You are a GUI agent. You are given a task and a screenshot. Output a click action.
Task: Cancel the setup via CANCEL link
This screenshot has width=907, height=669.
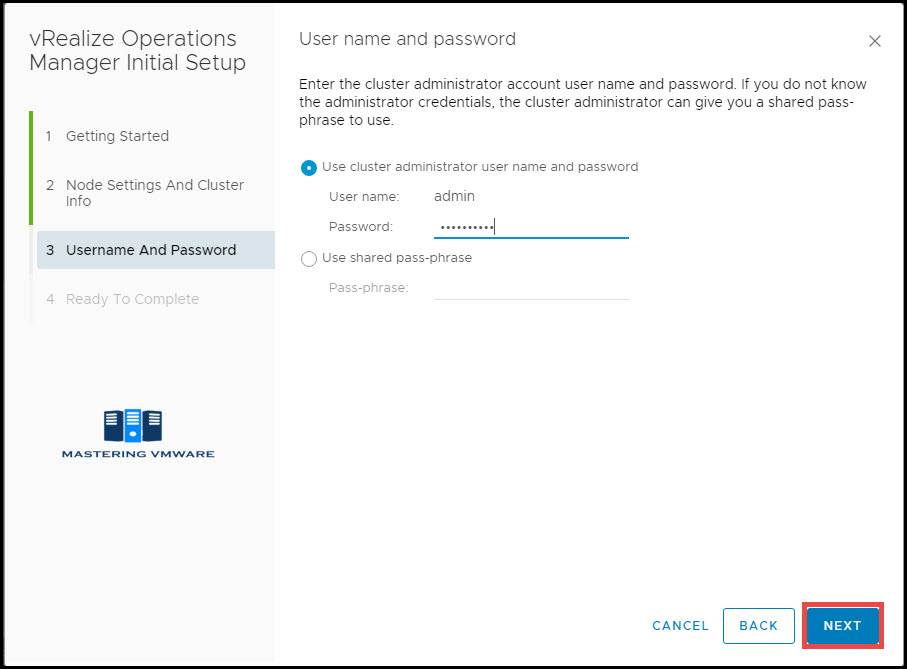(x=680, y=626)
